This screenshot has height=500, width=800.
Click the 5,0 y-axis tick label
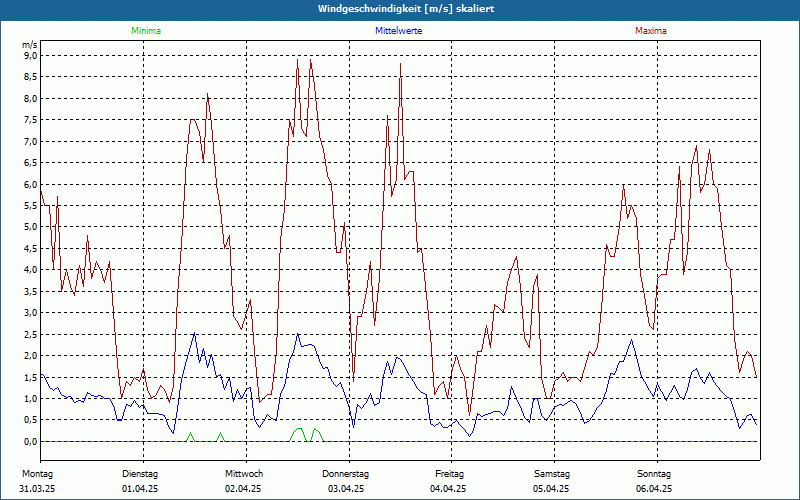(x=30, y=227)
